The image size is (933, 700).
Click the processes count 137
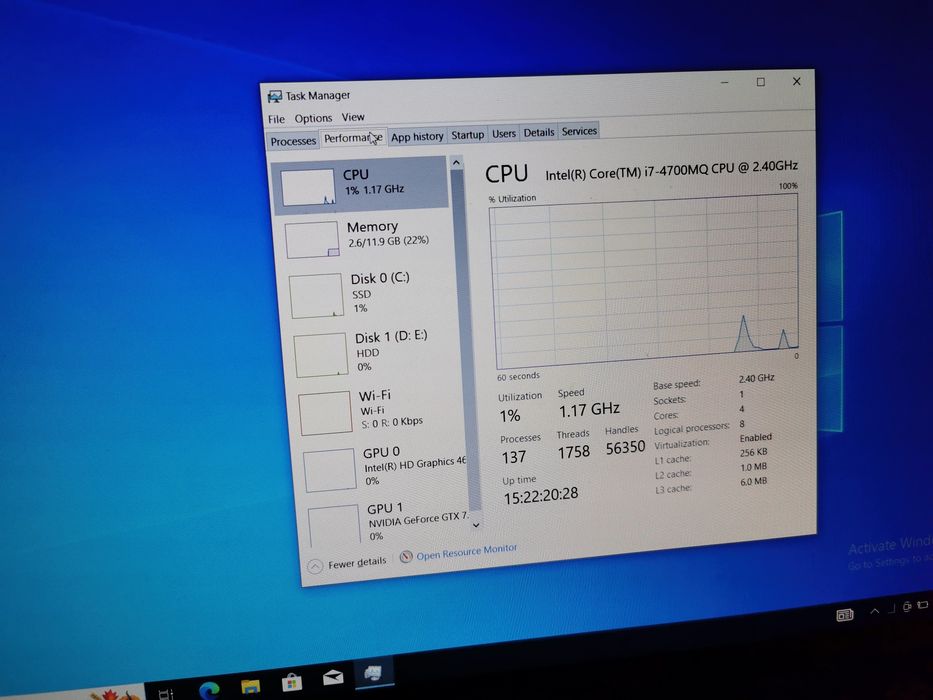click(514, 457)
